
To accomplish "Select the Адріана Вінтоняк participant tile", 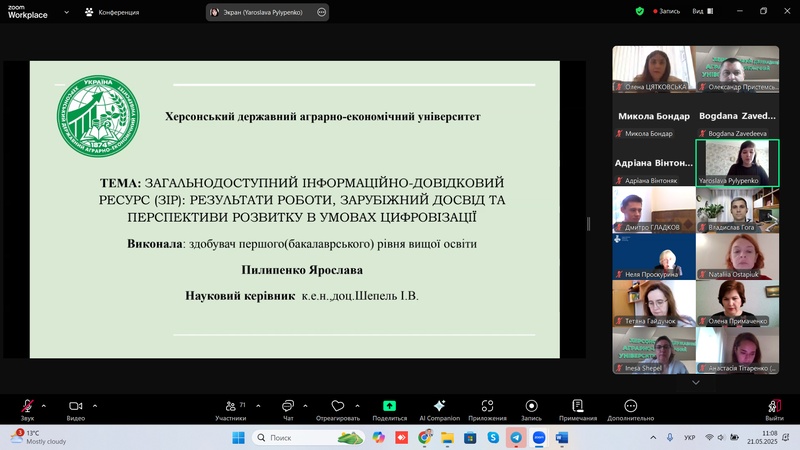I will (x=654, y=163).
